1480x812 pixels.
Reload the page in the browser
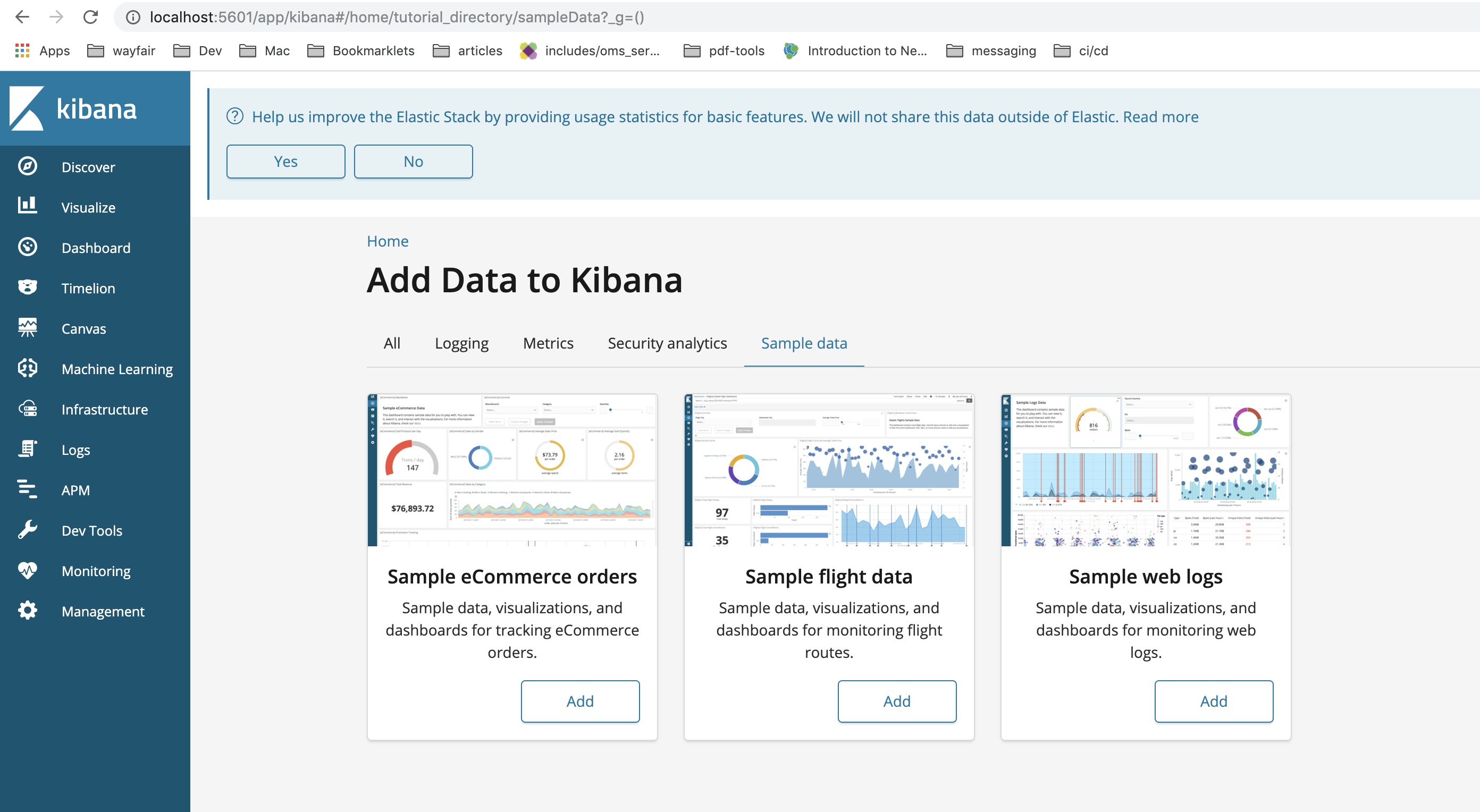click(90, 17)
